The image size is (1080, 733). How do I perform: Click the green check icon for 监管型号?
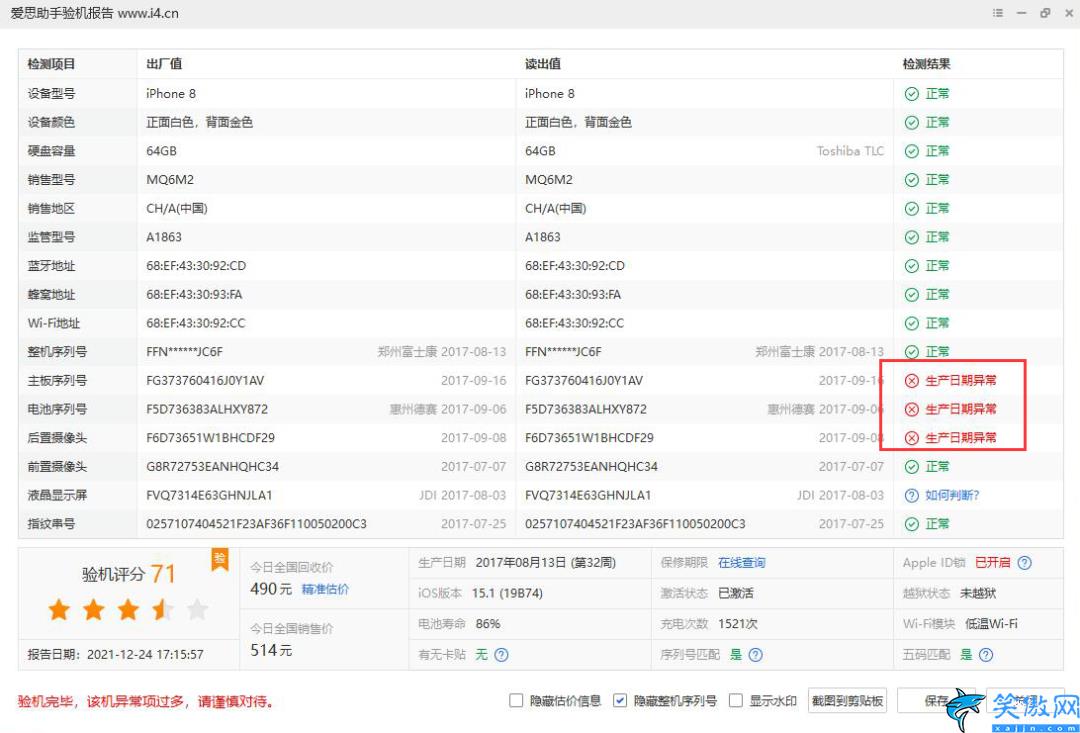tap(912, 237)
